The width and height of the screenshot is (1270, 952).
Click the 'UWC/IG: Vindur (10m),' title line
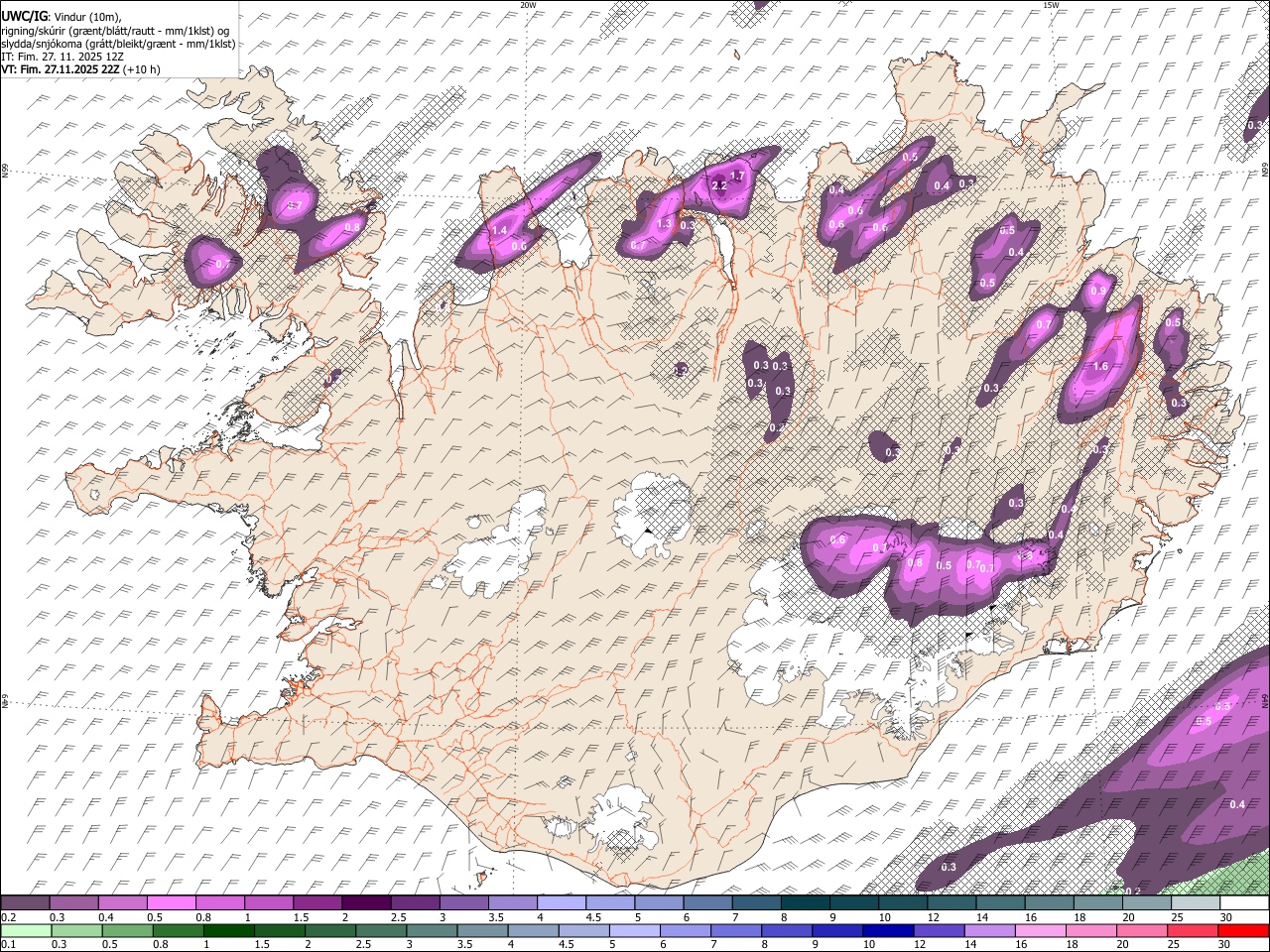pyautogui.click(x=61, y=17)
